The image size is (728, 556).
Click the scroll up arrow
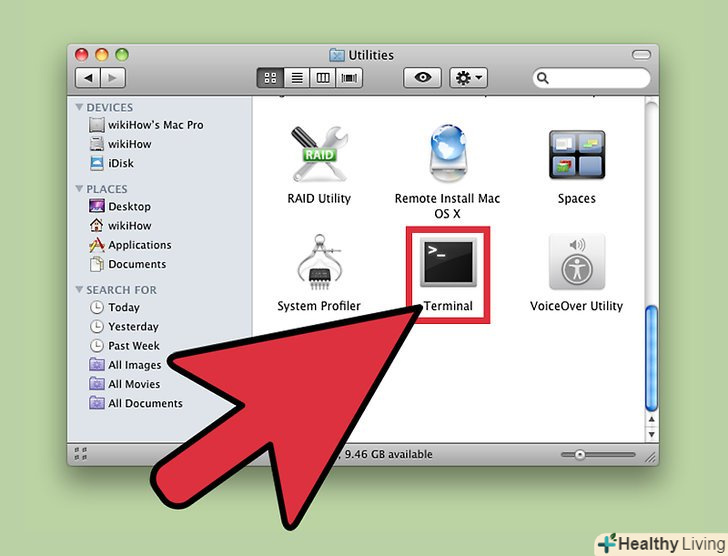(652, 419)
